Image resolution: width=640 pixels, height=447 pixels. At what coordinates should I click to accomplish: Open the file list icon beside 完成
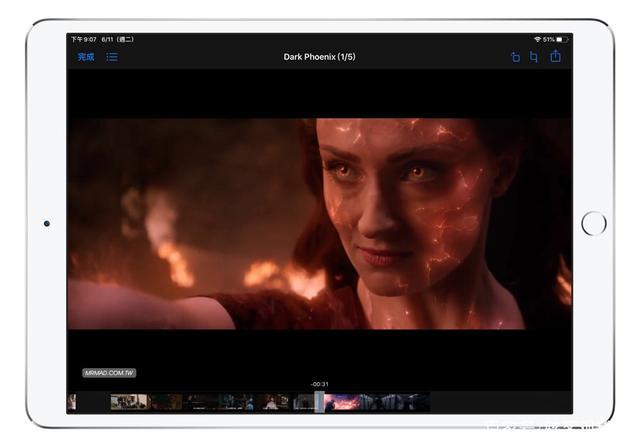tap(112, 57)
